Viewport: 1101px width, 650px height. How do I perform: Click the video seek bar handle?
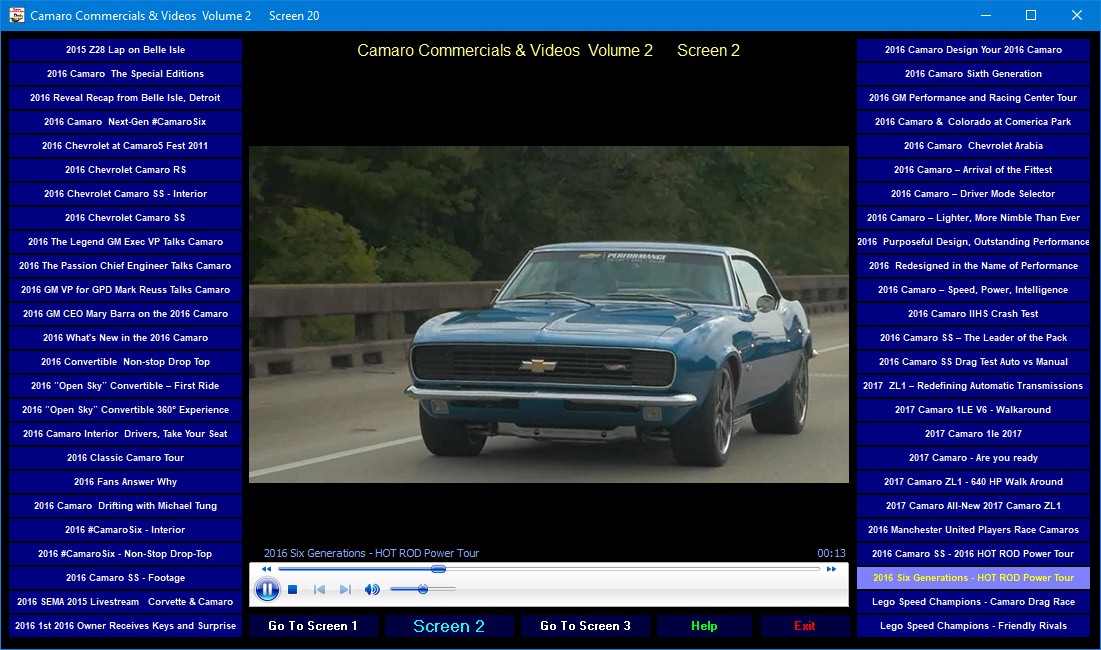point(438,569)
